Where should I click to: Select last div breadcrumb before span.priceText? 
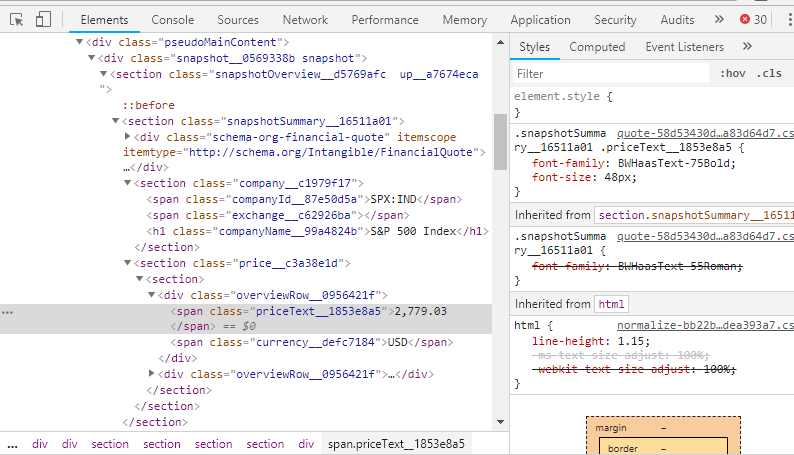(306, 444)
